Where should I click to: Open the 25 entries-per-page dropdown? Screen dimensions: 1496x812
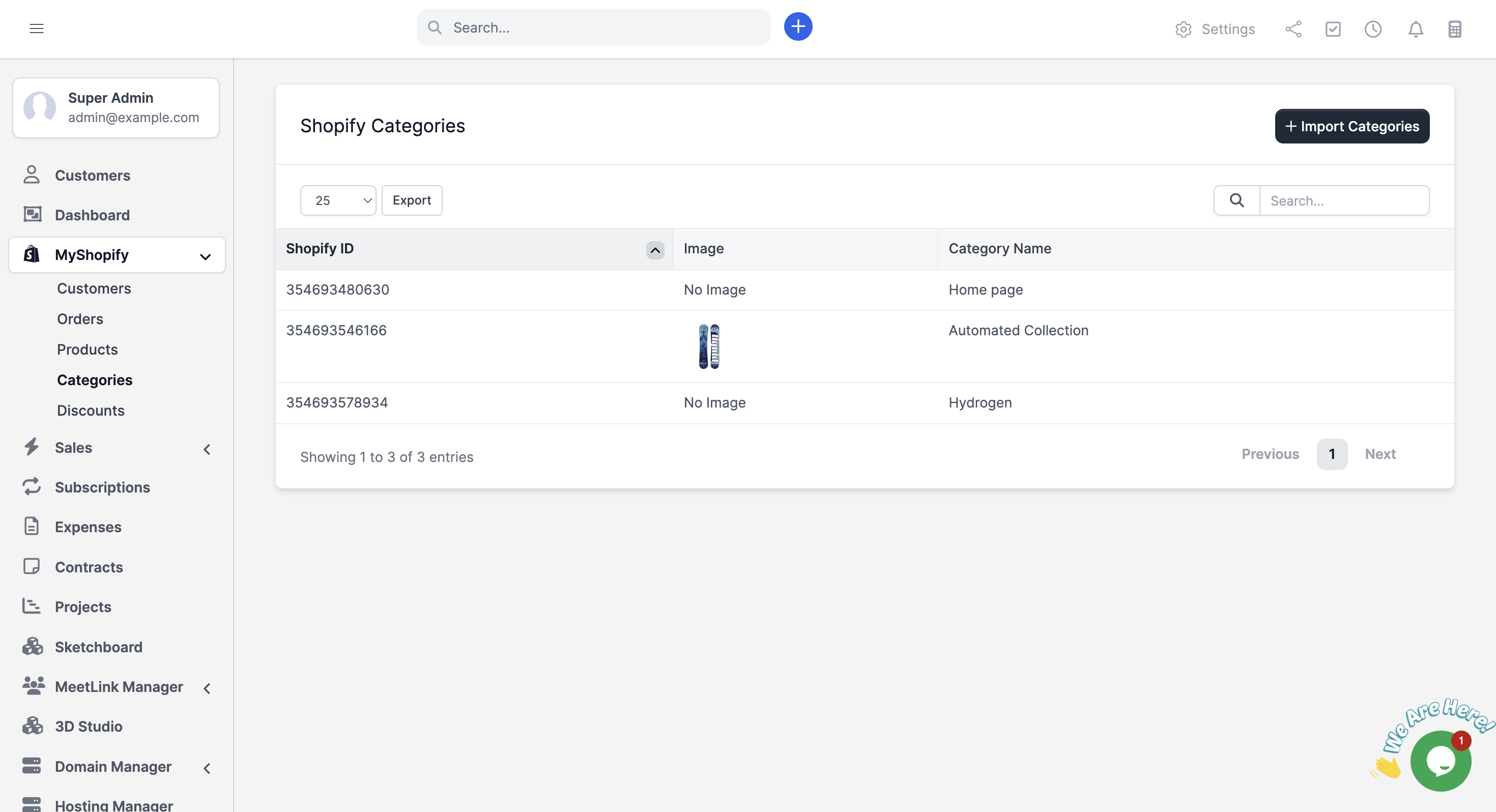(338, 200)
